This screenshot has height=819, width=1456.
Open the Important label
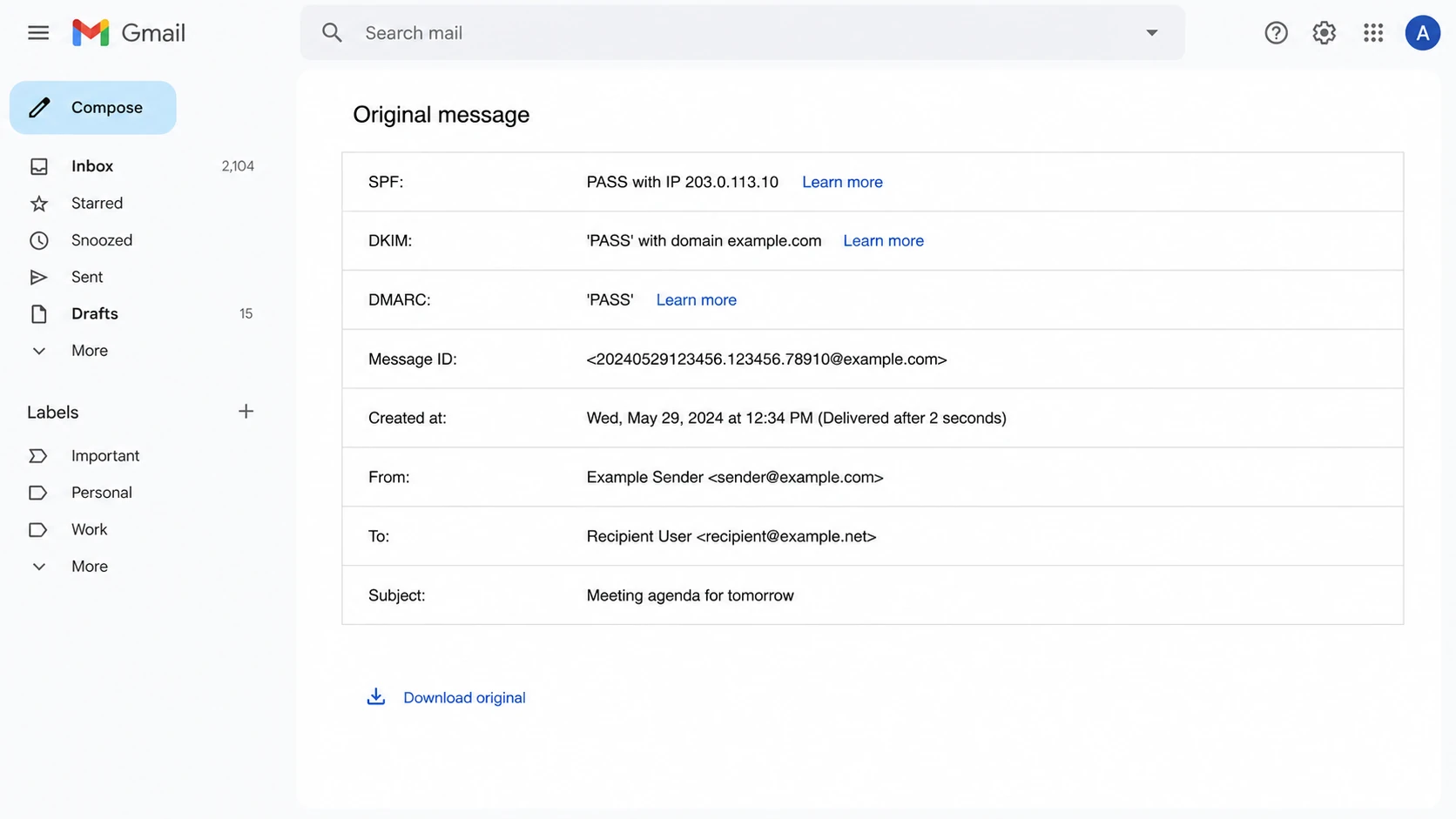click(x=105, y=456)
